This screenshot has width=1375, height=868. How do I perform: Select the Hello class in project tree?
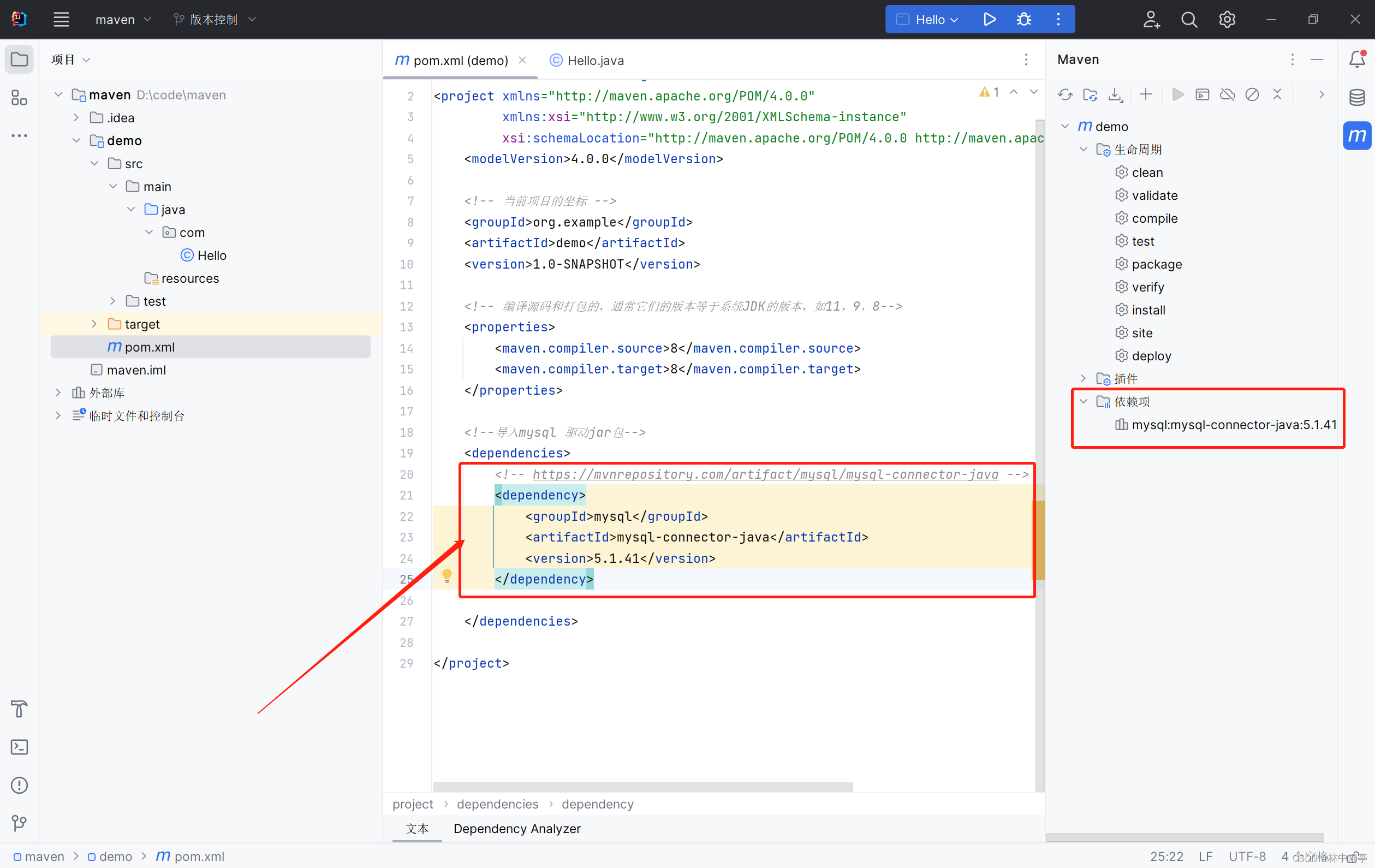point(204,255)
